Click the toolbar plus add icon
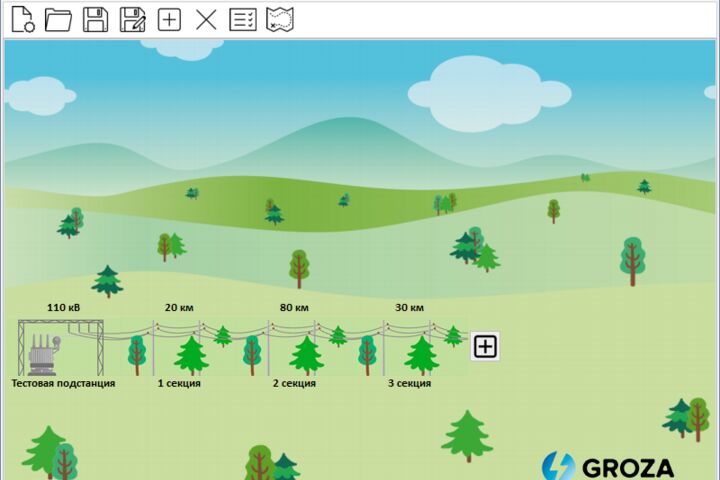This screenshot has width=720, height=480. pos(169,20)
